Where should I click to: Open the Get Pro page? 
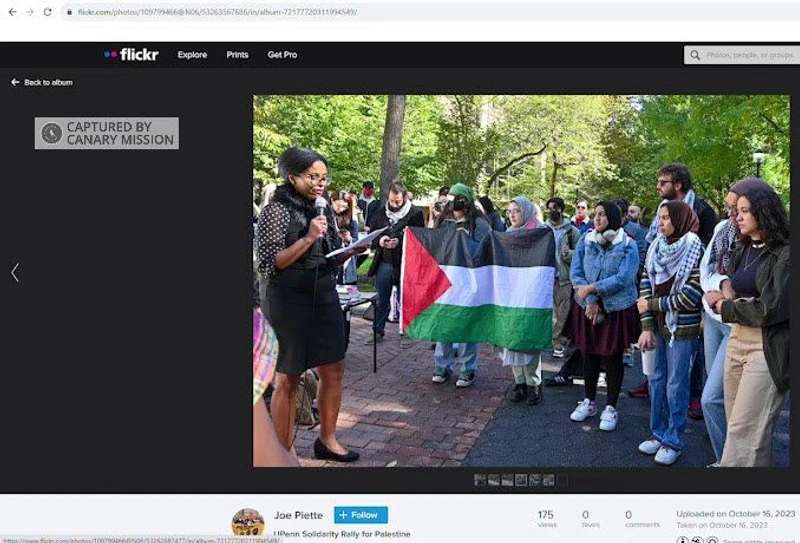[x=282, y=55]
